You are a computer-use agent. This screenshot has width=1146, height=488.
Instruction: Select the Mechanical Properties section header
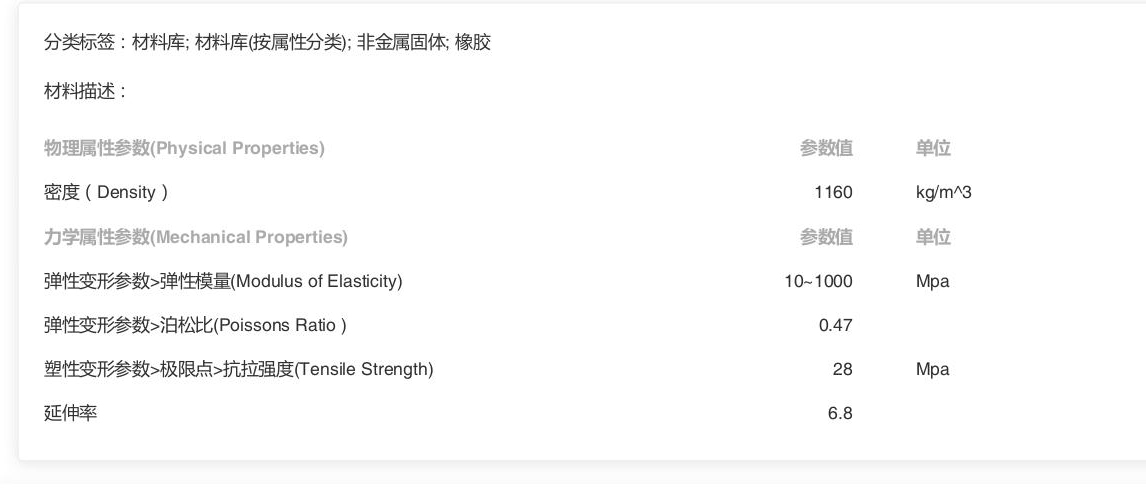[196, 237]
